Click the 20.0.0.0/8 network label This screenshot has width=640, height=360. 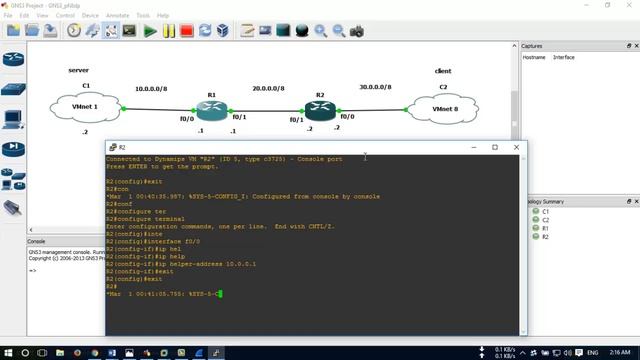[x=268, y=88]
